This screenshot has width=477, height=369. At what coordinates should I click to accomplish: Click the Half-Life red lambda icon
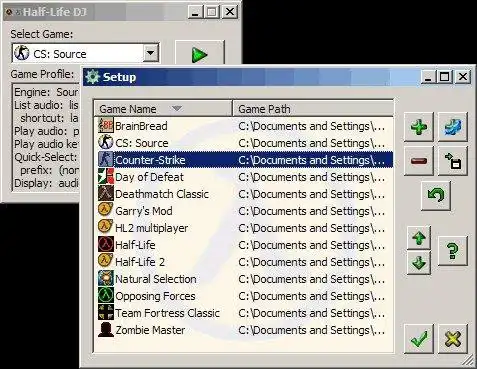106,244
